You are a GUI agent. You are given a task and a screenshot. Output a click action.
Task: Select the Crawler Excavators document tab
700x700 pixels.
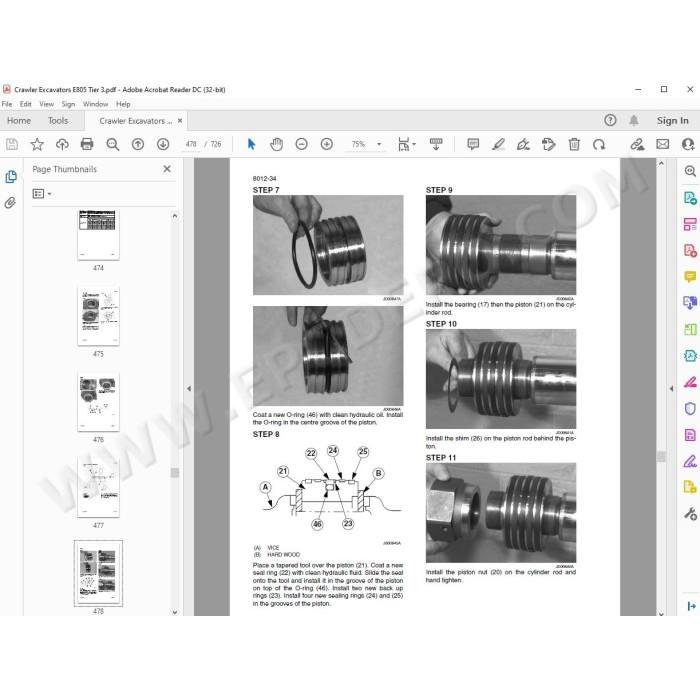click(135, 121)
